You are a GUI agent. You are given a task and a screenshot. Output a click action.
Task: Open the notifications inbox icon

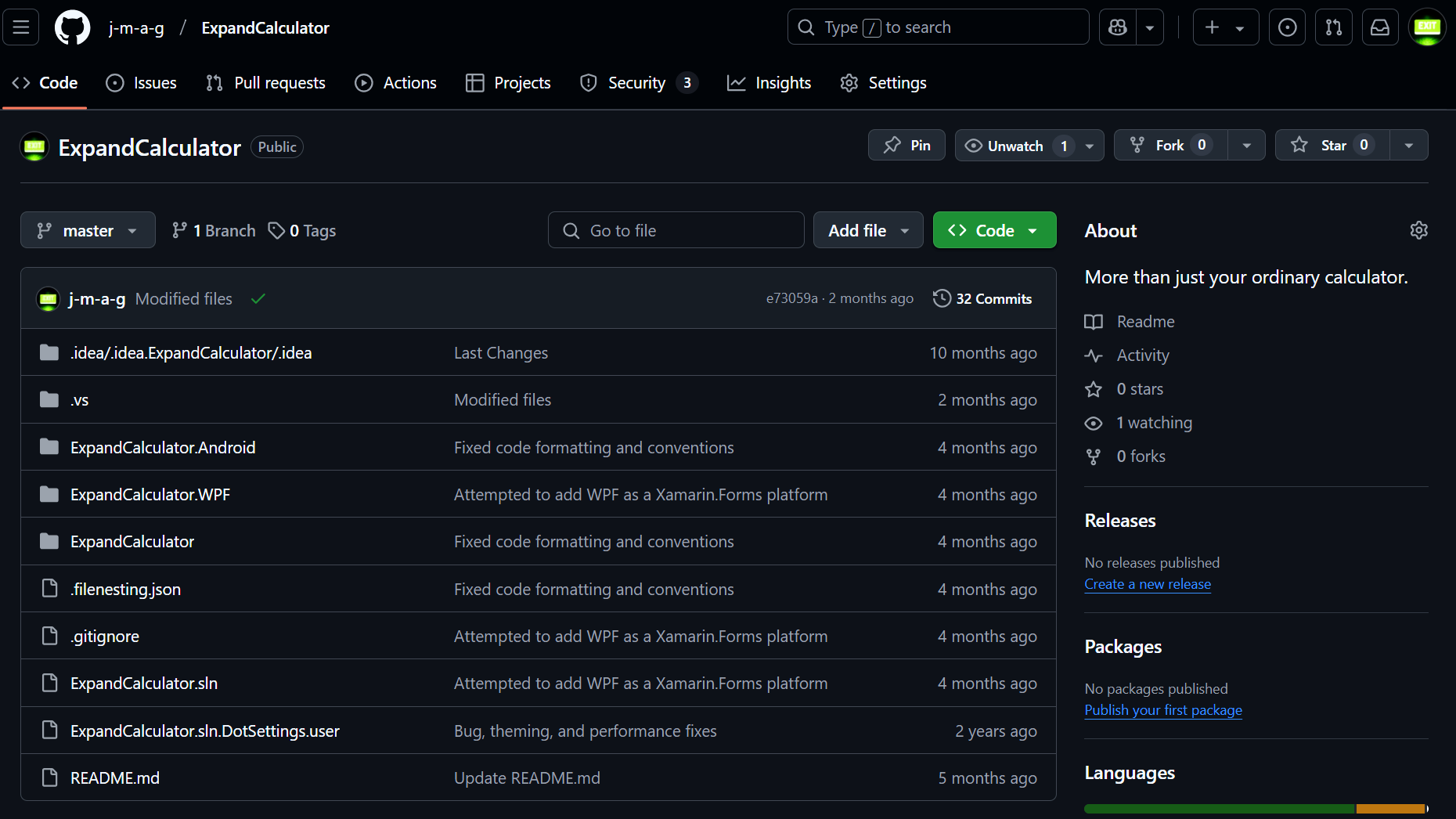click(1380, 27)
